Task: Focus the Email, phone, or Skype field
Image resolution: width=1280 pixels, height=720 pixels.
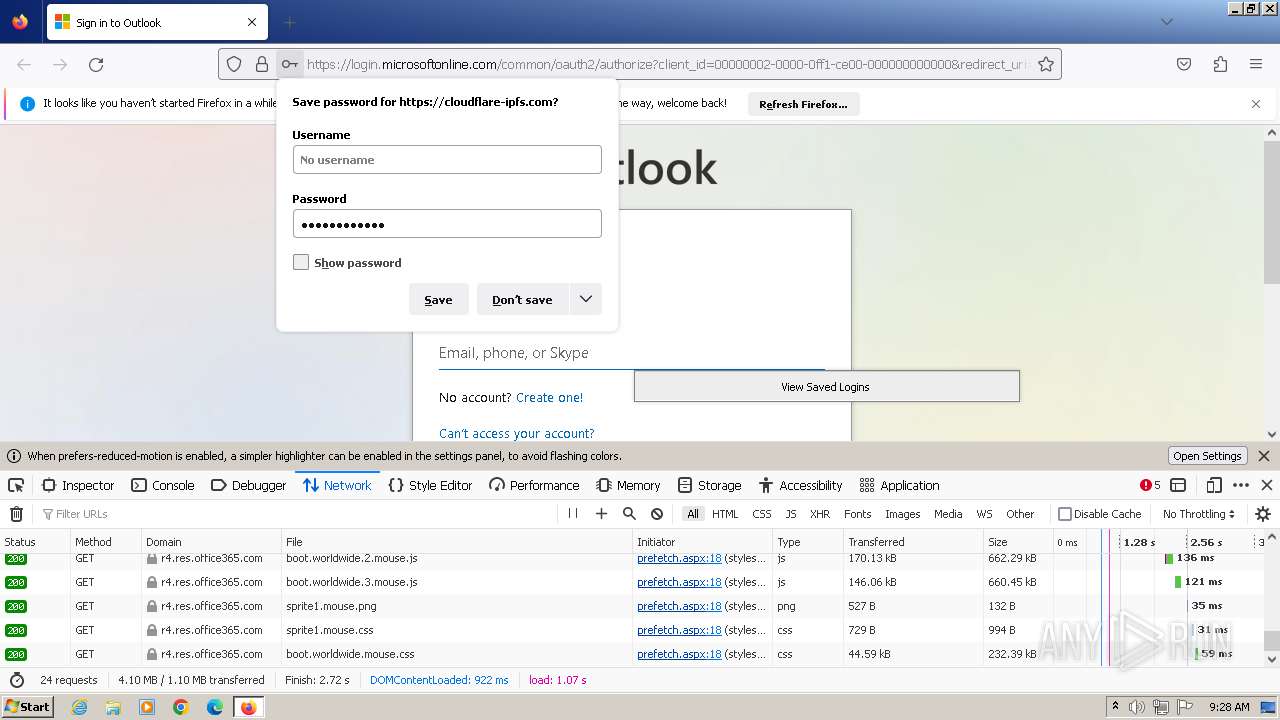Action: [x=631, y=353]
